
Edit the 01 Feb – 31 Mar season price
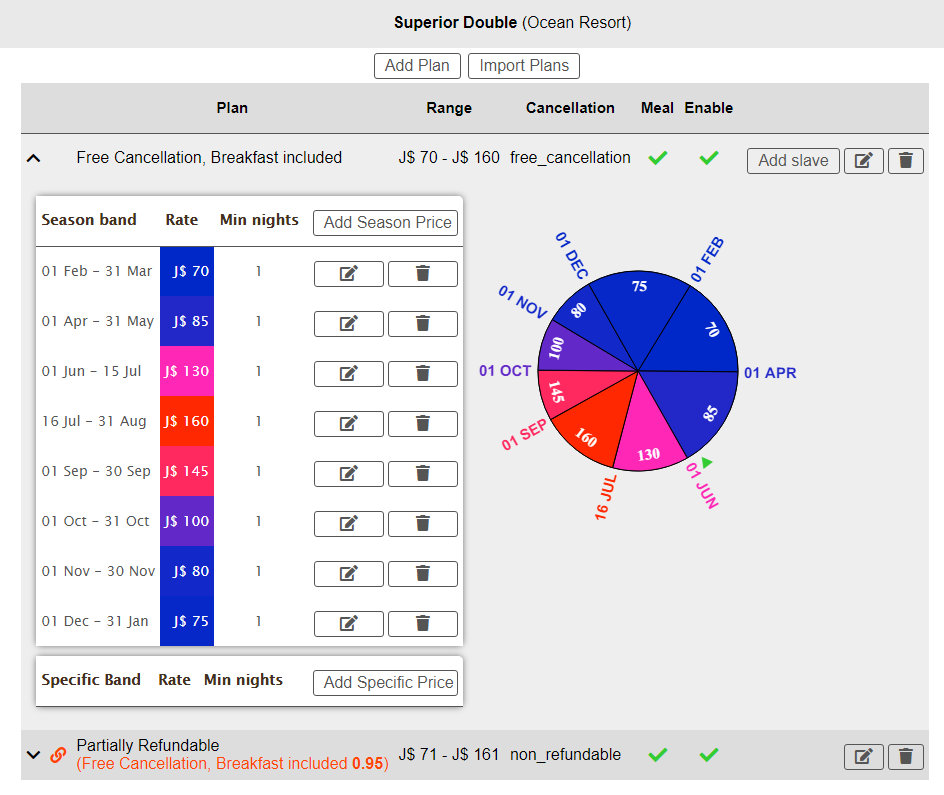349,274
